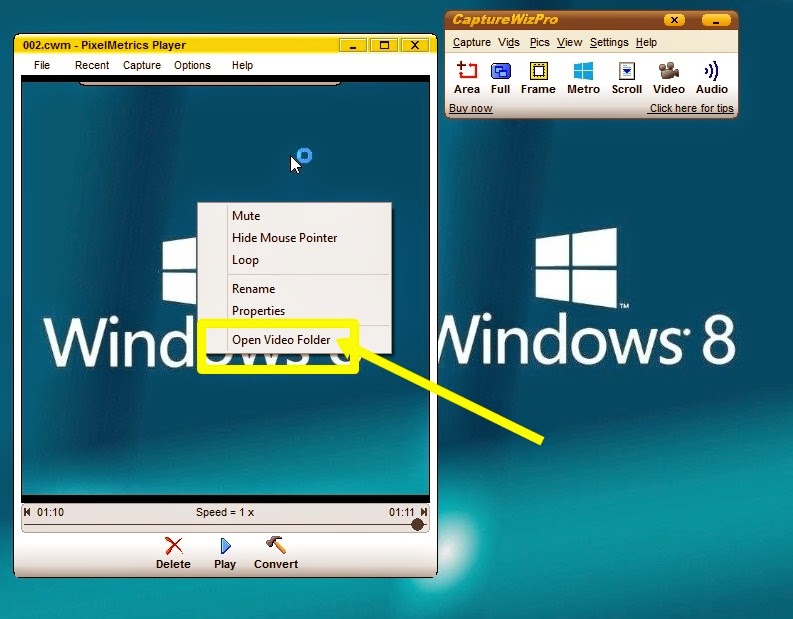Jump to the start of the video
This screenshot has width=793, height=619.
(x=27, y=512)
